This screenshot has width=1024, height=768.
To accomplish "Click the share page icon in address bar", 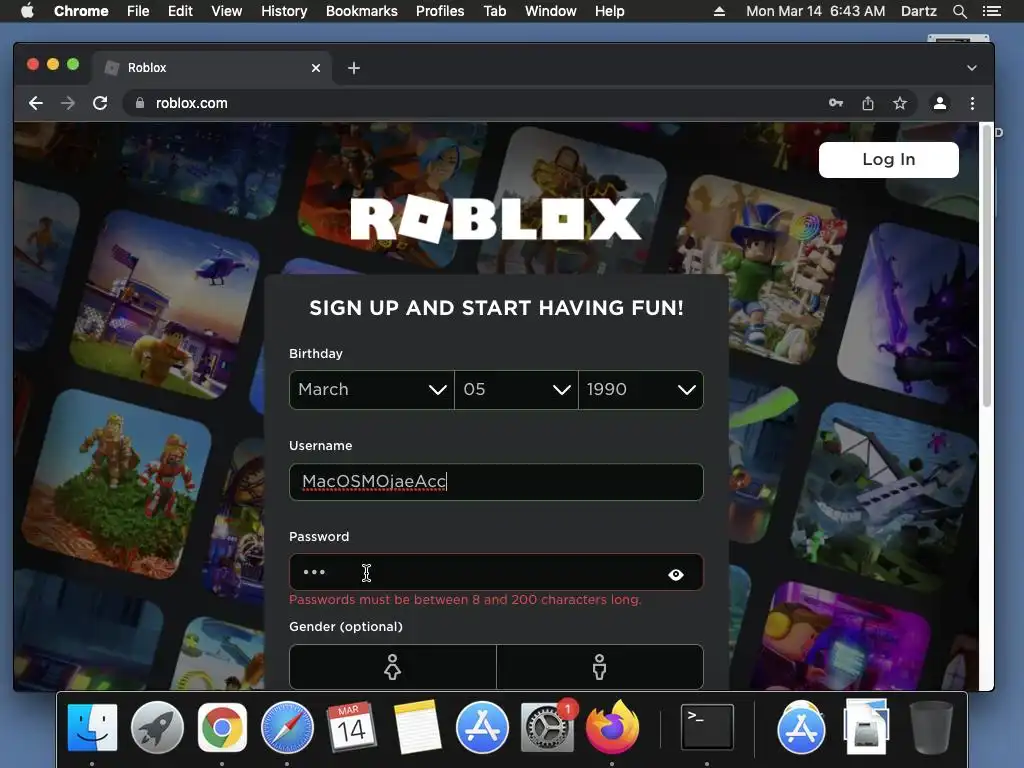I will [x=868, y=103].
